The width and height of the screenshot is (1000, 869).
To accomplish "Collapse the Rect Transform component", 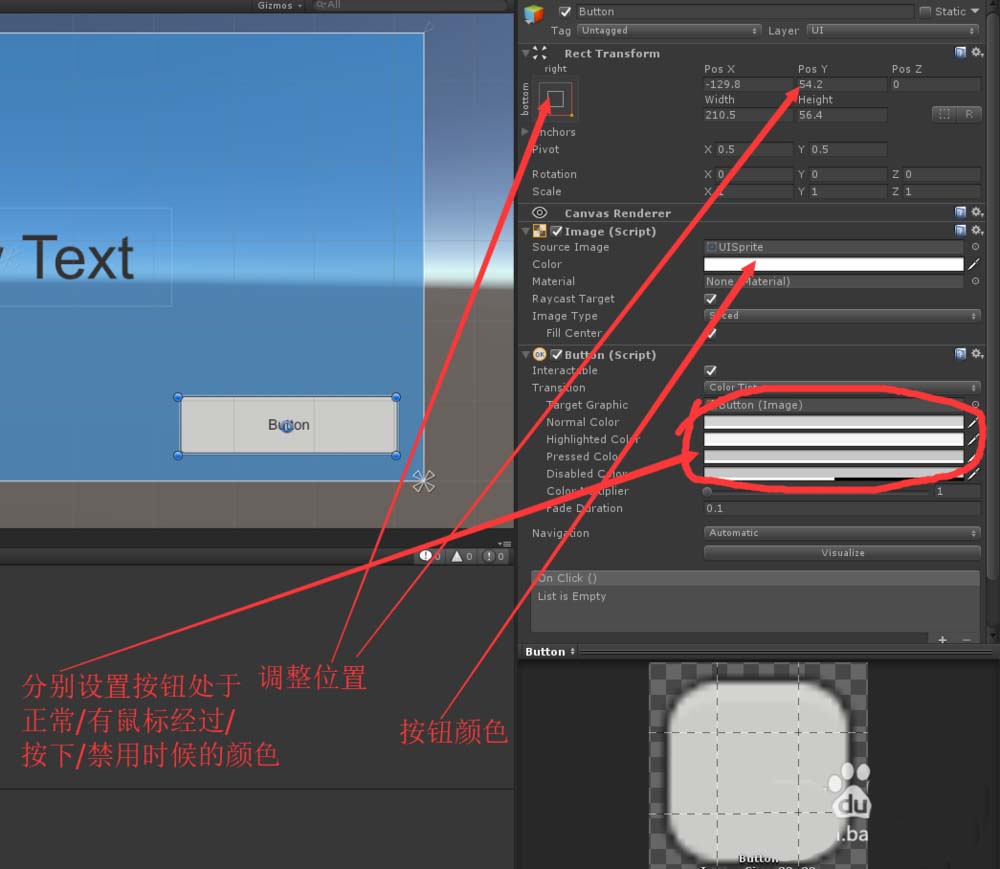I will point(526,53).
